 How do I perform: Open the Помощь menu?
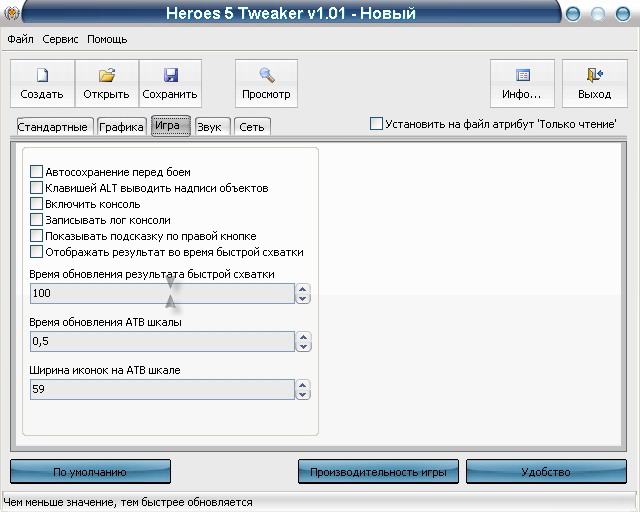(x=107, y=39)
